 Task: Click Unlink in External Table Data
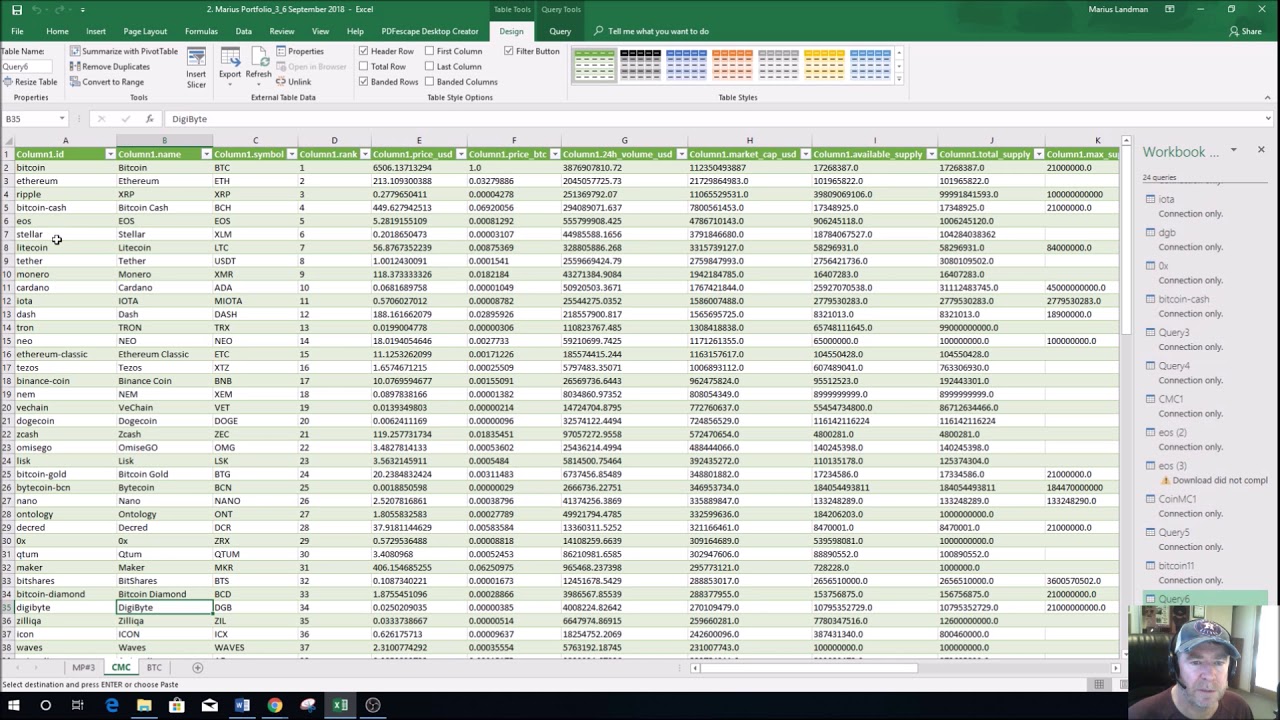click(x=293, y=82)
